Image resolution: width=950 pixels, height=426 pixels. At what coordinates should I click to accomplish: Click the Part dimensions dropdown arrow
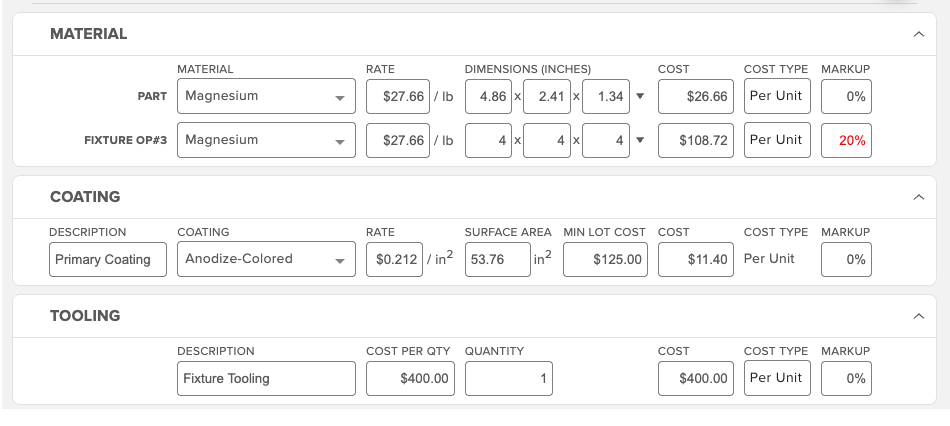pyautogui.click(x=640, y=97)
